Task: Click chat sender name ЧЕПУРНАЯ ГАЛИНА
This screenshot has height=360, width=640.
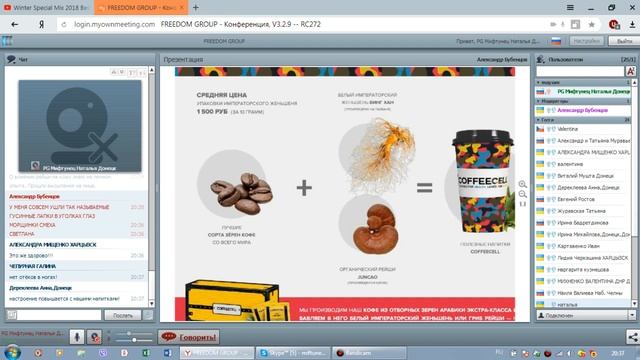Action: (33, 266)
